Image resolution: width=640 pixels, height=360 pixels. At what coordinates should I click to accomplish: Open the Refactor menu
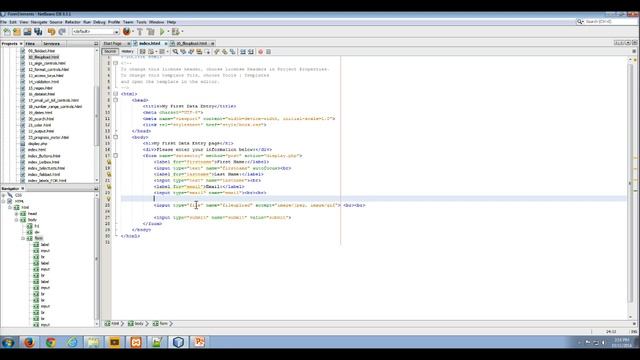click(x=73, y=22)
